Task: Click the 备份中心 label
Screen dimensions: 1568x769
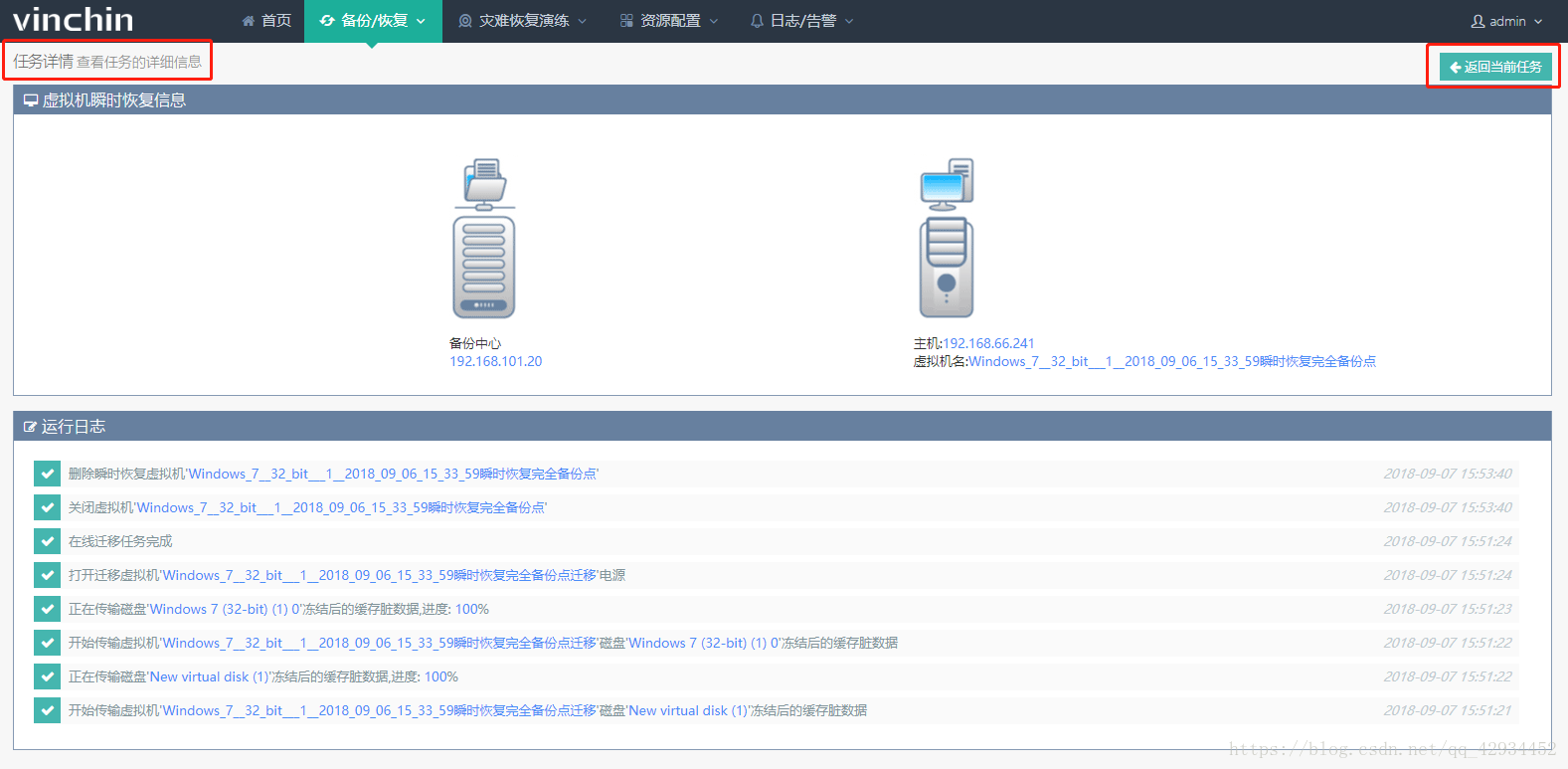Action: pos(475,343)
